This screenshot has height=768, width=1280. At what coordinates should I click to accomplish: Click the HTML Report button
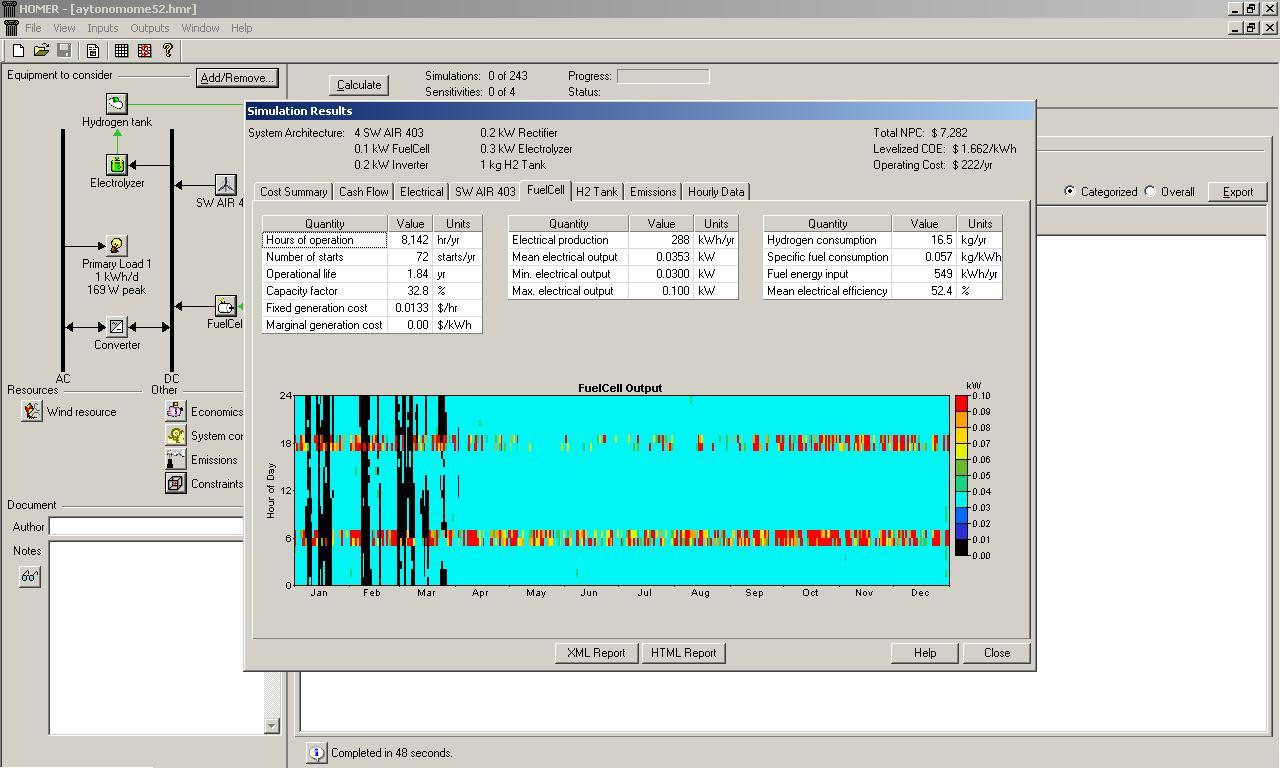coord(684,653)
